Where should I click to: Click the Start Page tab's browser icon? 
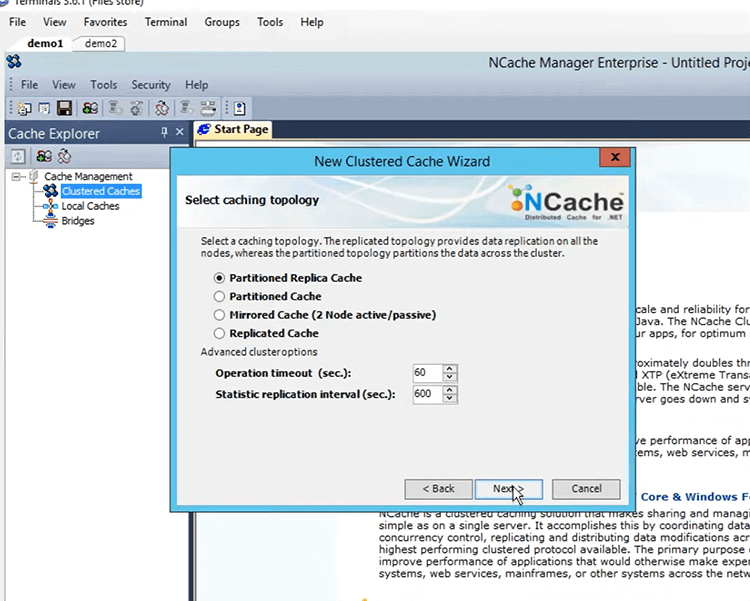coord(204,129)
